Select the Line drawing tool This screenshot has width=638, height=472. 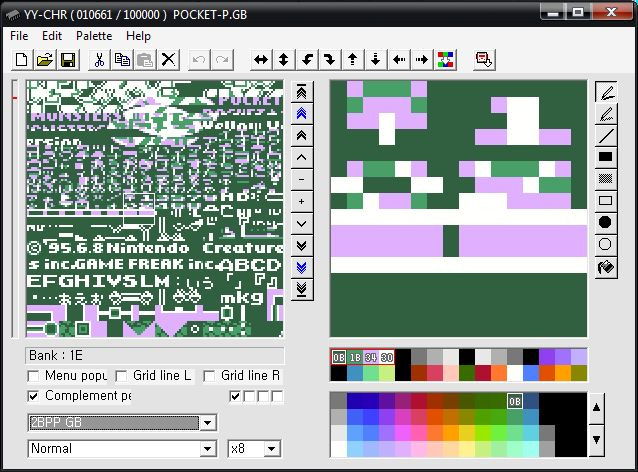point(606,136)
